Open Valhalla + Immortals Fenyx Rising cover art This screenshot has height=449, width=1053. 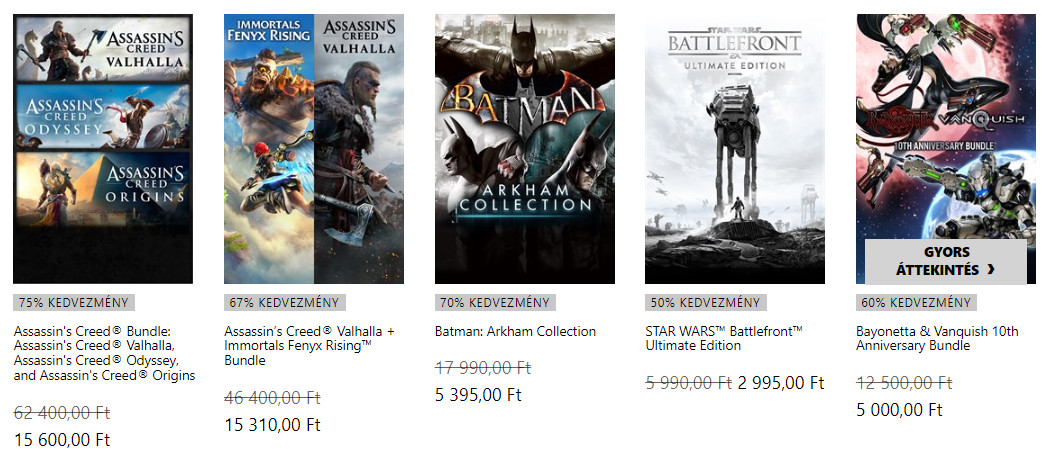(x=314, y=149)
